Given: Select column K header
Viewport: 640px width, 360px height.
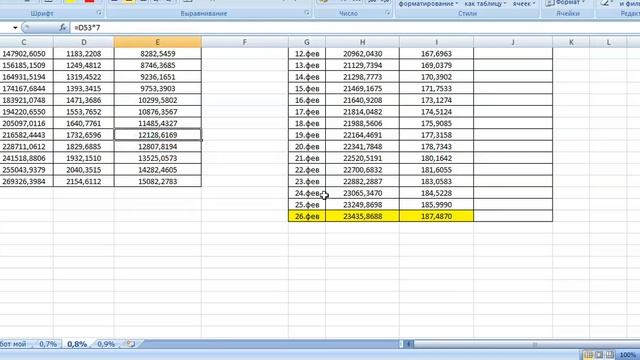Looking at the screenshot, I should 571,42.
